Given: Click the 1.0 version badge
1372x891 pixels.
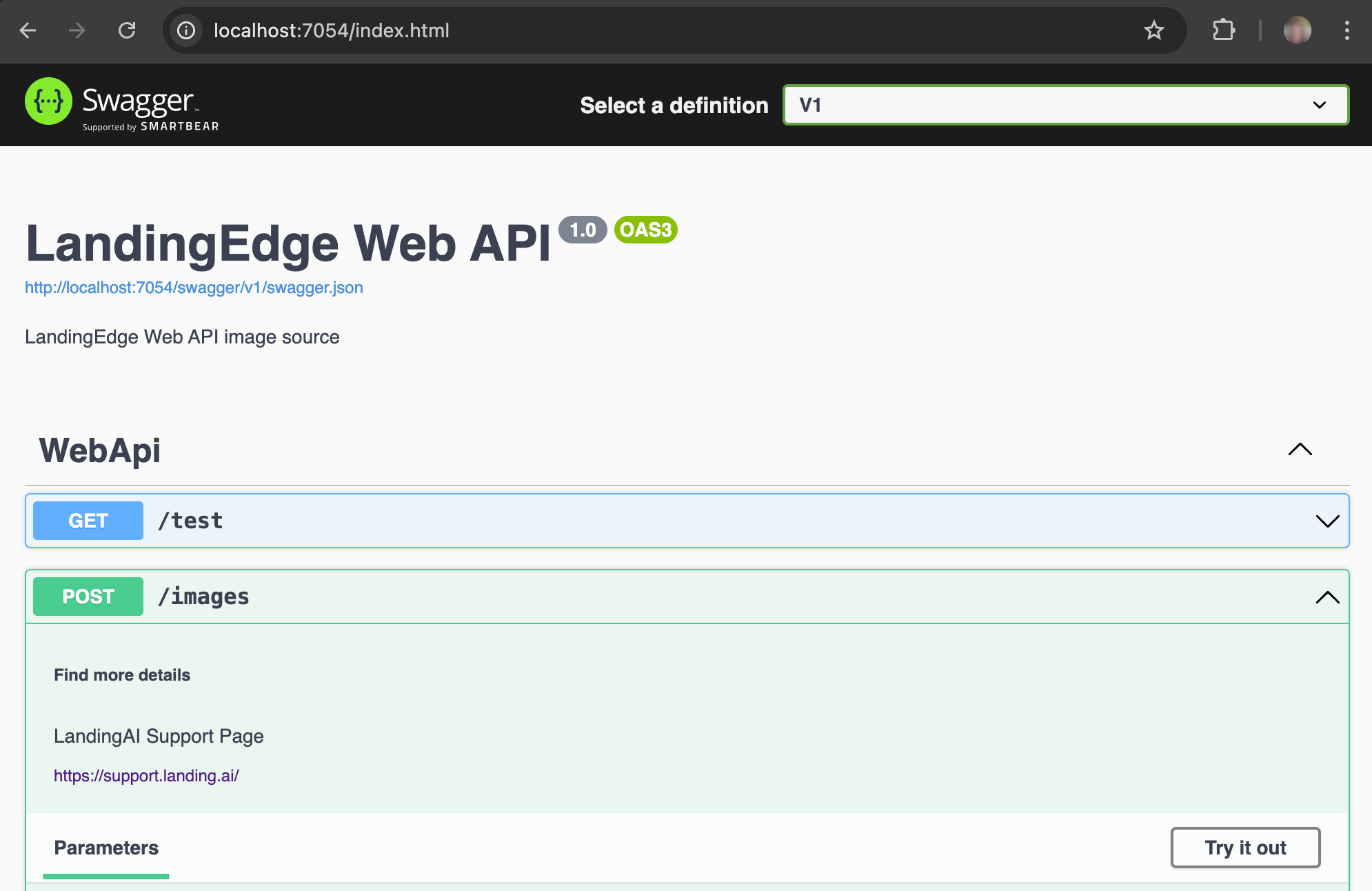Looking at the screenshot, I should coord(583,230).
